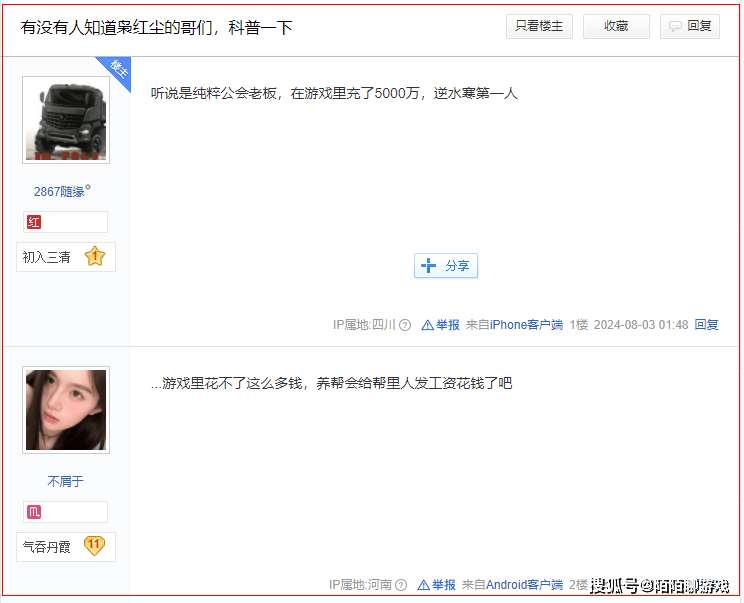Click the level 11 heart icon
The width and height of the screenshot is (744, 603).
(95, 546)
